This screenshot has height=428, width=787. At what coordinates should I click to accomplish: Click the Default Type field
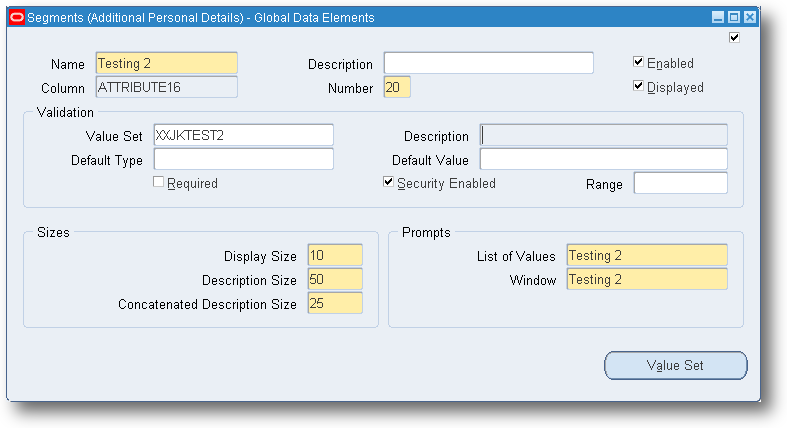243,160
